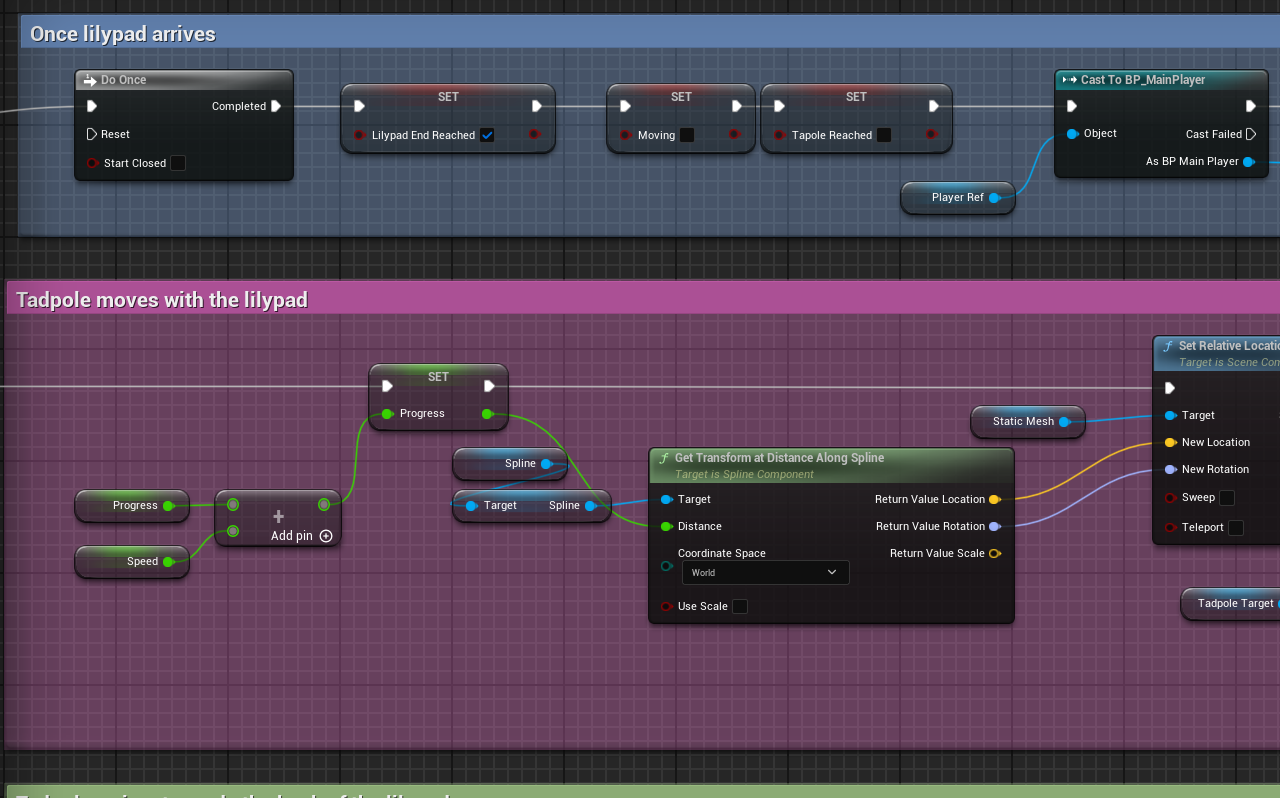Click the standalone Spline variable node
The height and width of the screenshot is (798, 1280).
[510, 464]
